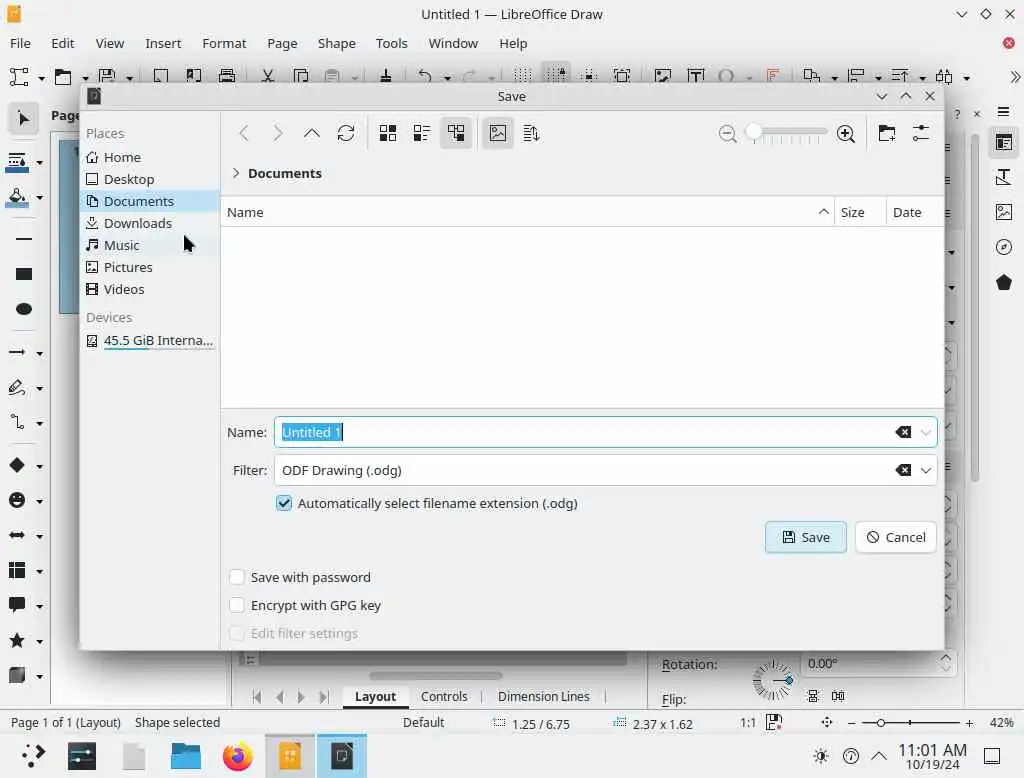Viewport: 1024px width, 778px height.
Task: Open the File menu
Action: pyautogui.click(x=20, y=43)
